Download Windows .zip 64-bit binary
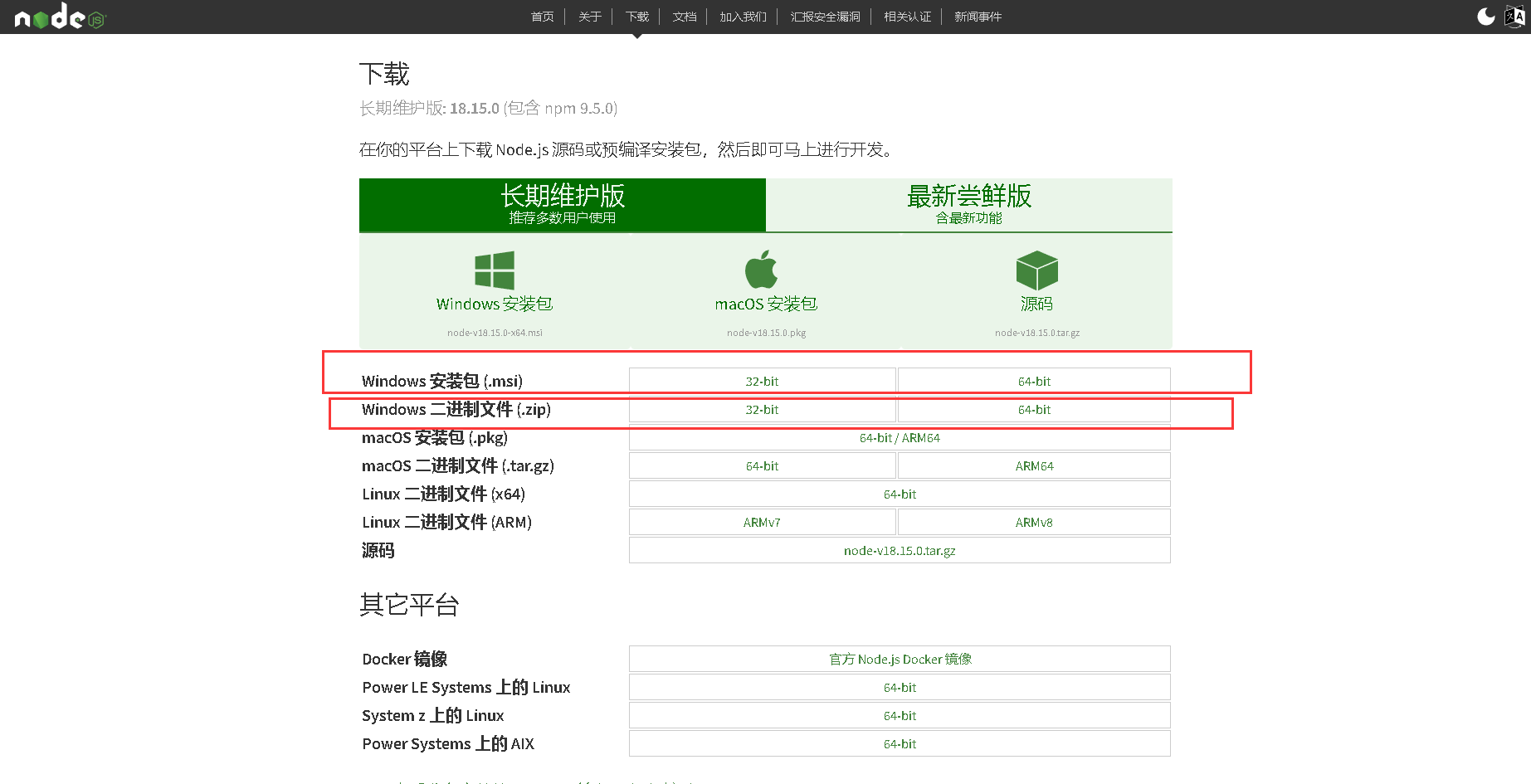This screenshot has height=784, width=1531. pos(1034,410)
